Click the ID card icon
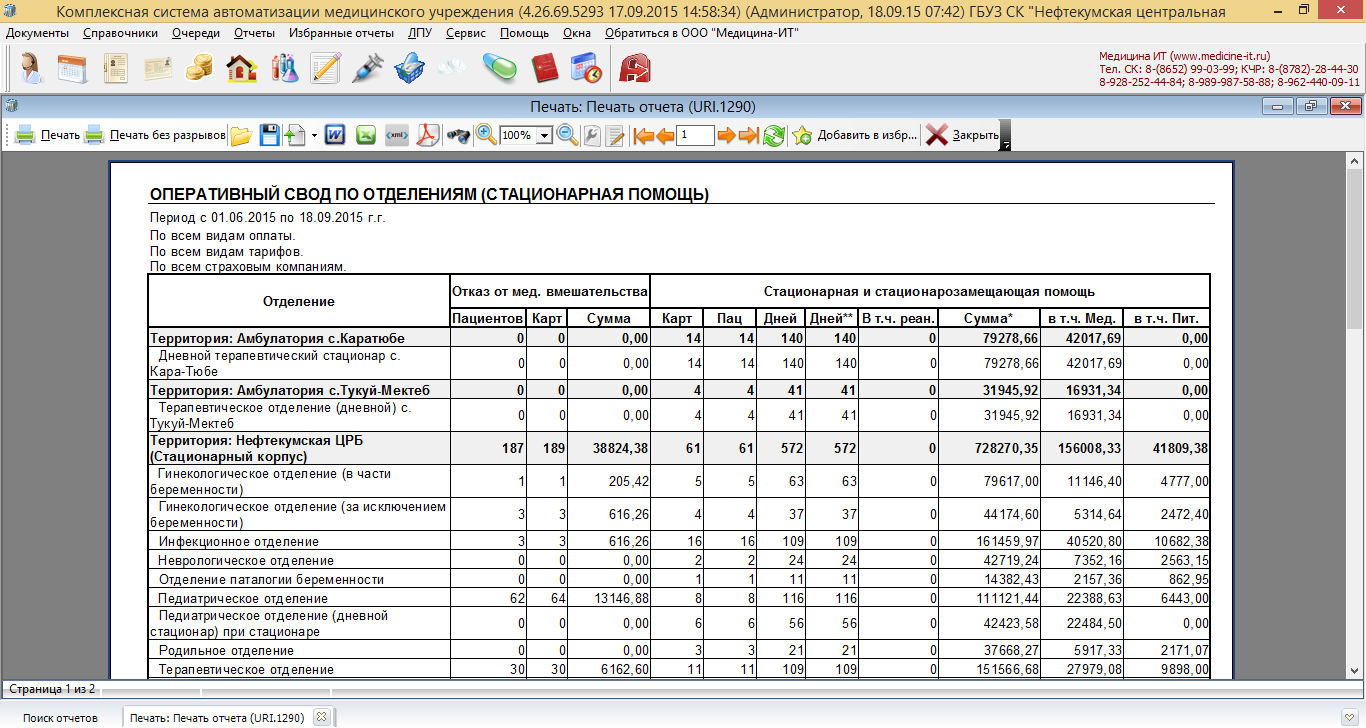 coord(158,68)
